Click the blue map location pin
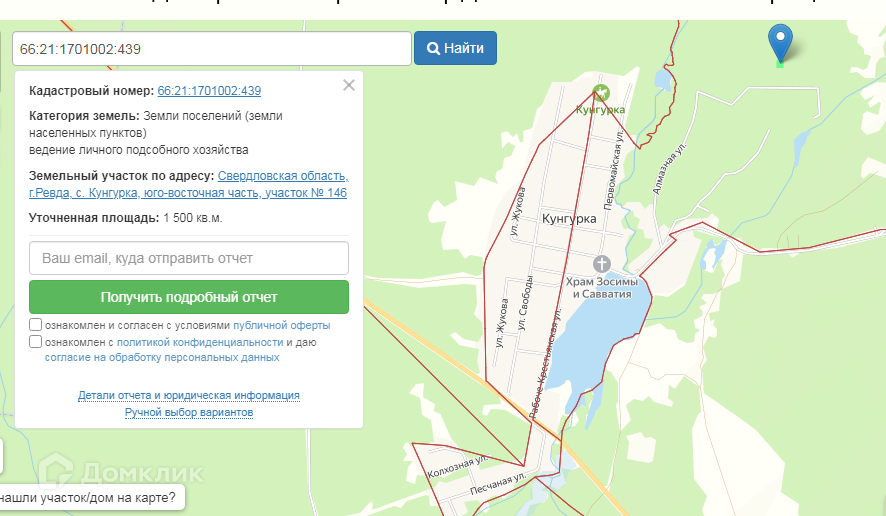Viewport: 886px width, 516px height. [x=780, y=44]
